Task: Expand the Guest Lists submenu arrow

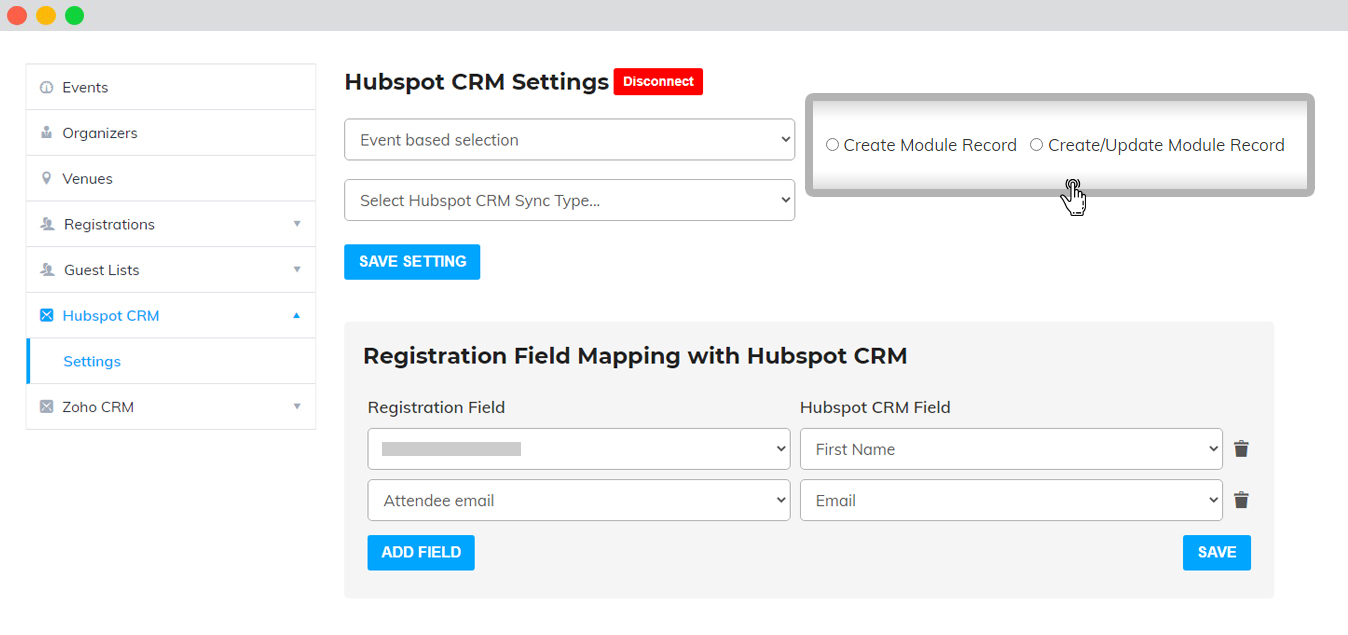Action: [x=297, y=270]
